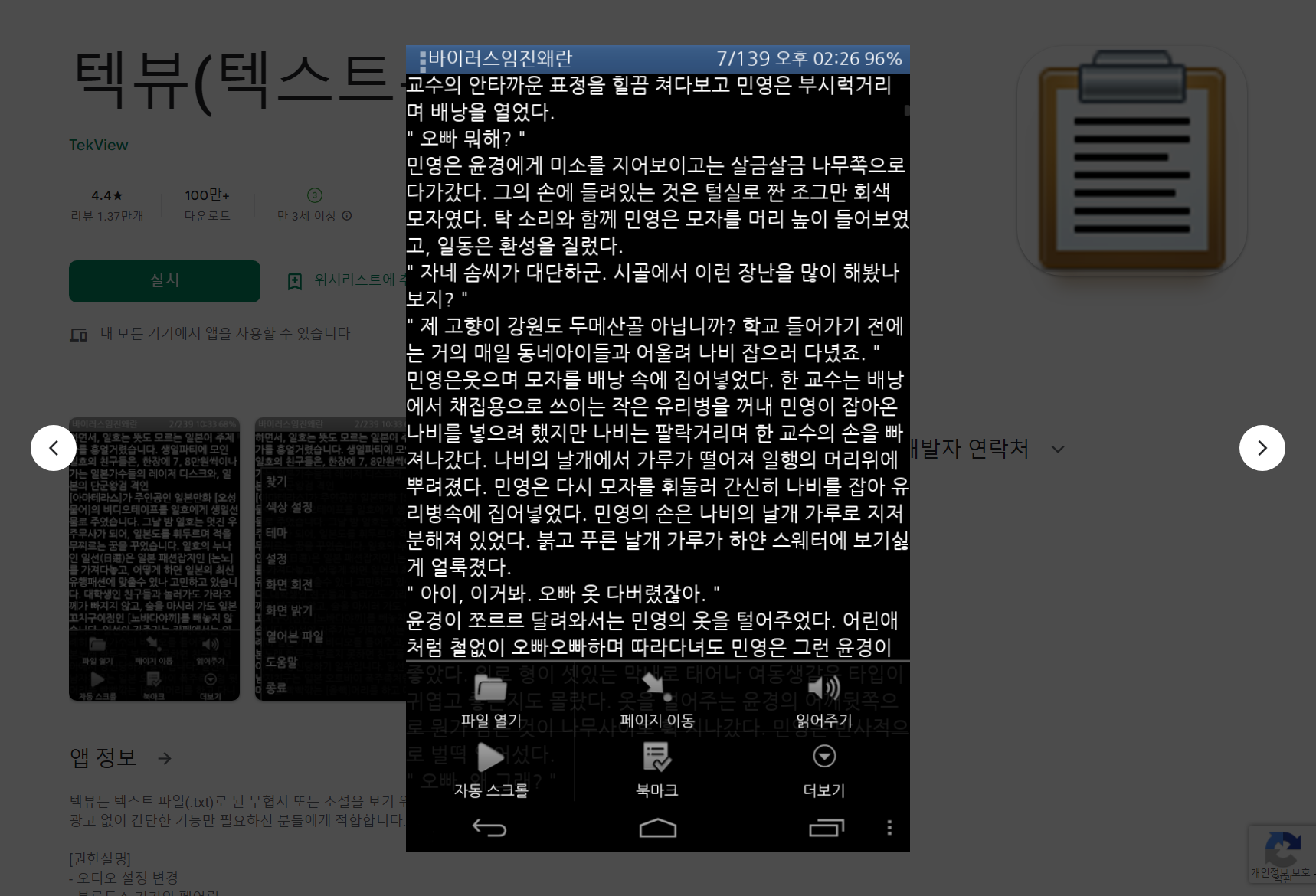Click the 페이지 이동 arrow icon
The width and height of the screenshot is (1316, 896).
tap(656, 688)
